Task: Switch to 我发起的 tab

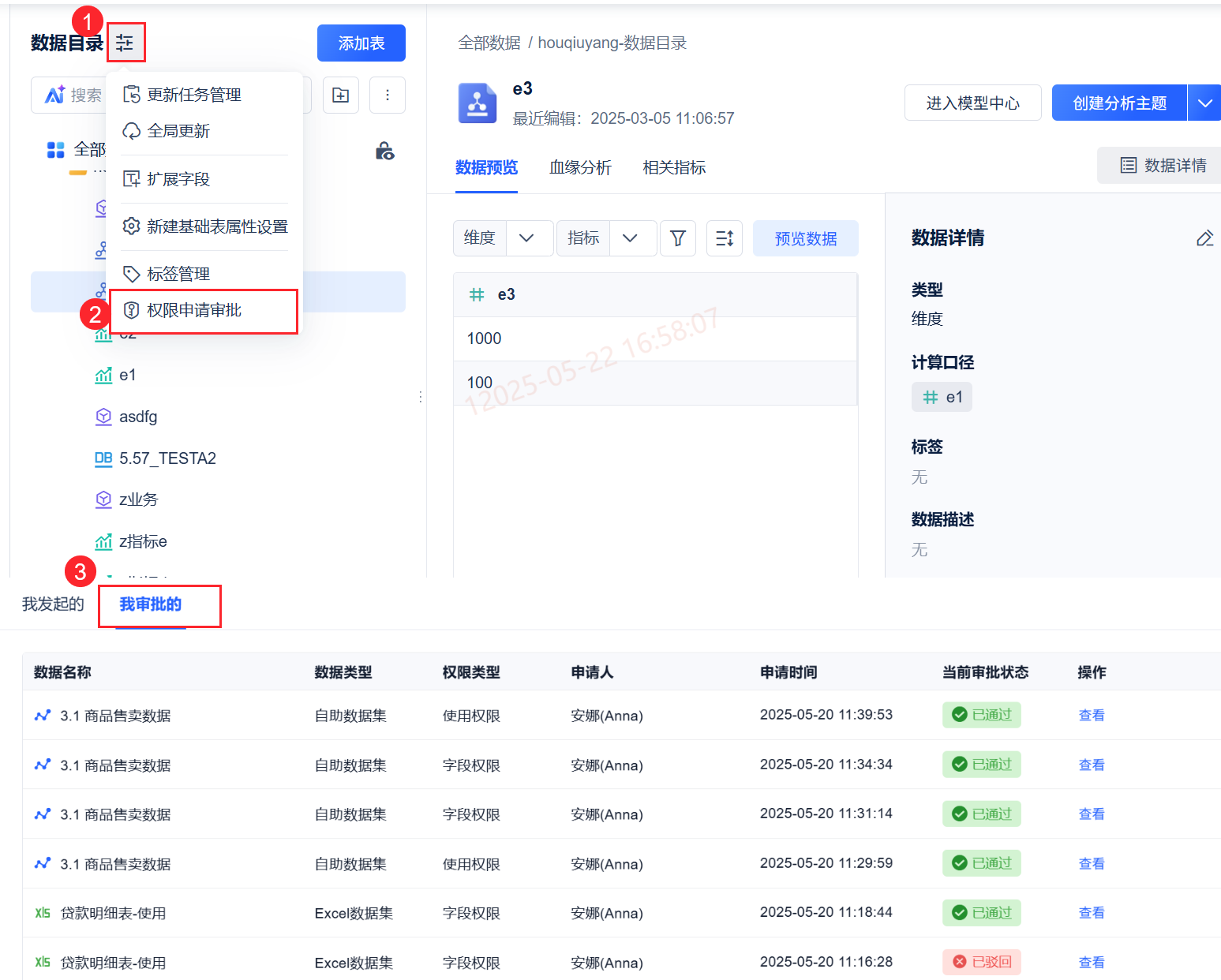Action: [53, 604]
